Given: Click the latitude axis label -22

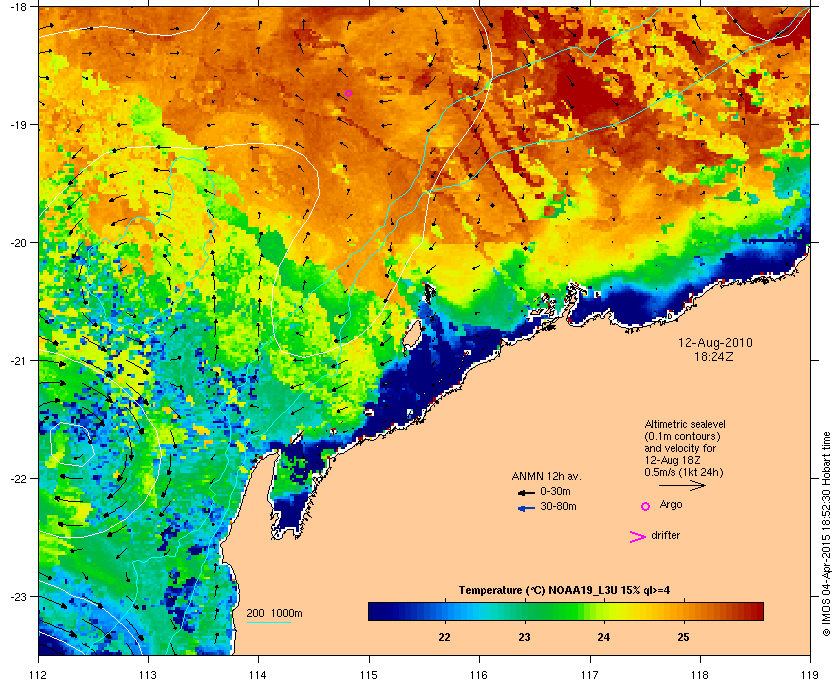Looking at the screenshot, I should [x=17, y=478].
